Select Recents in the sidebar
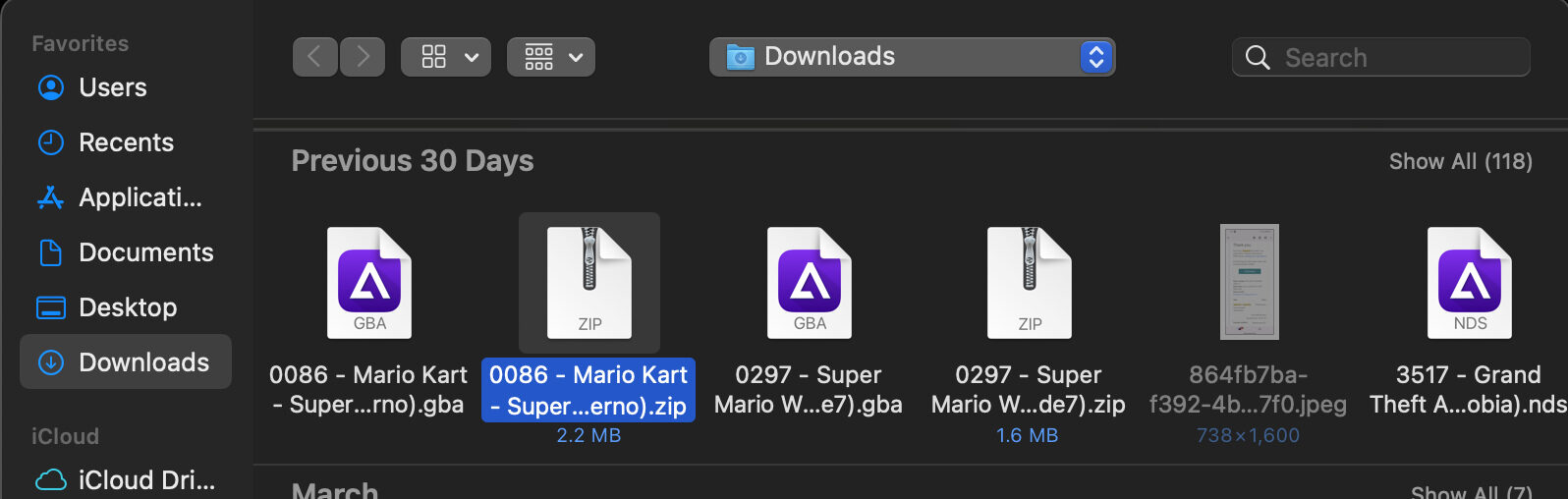The width and height of the screenshot is (1568, 499). coord(126,142)
